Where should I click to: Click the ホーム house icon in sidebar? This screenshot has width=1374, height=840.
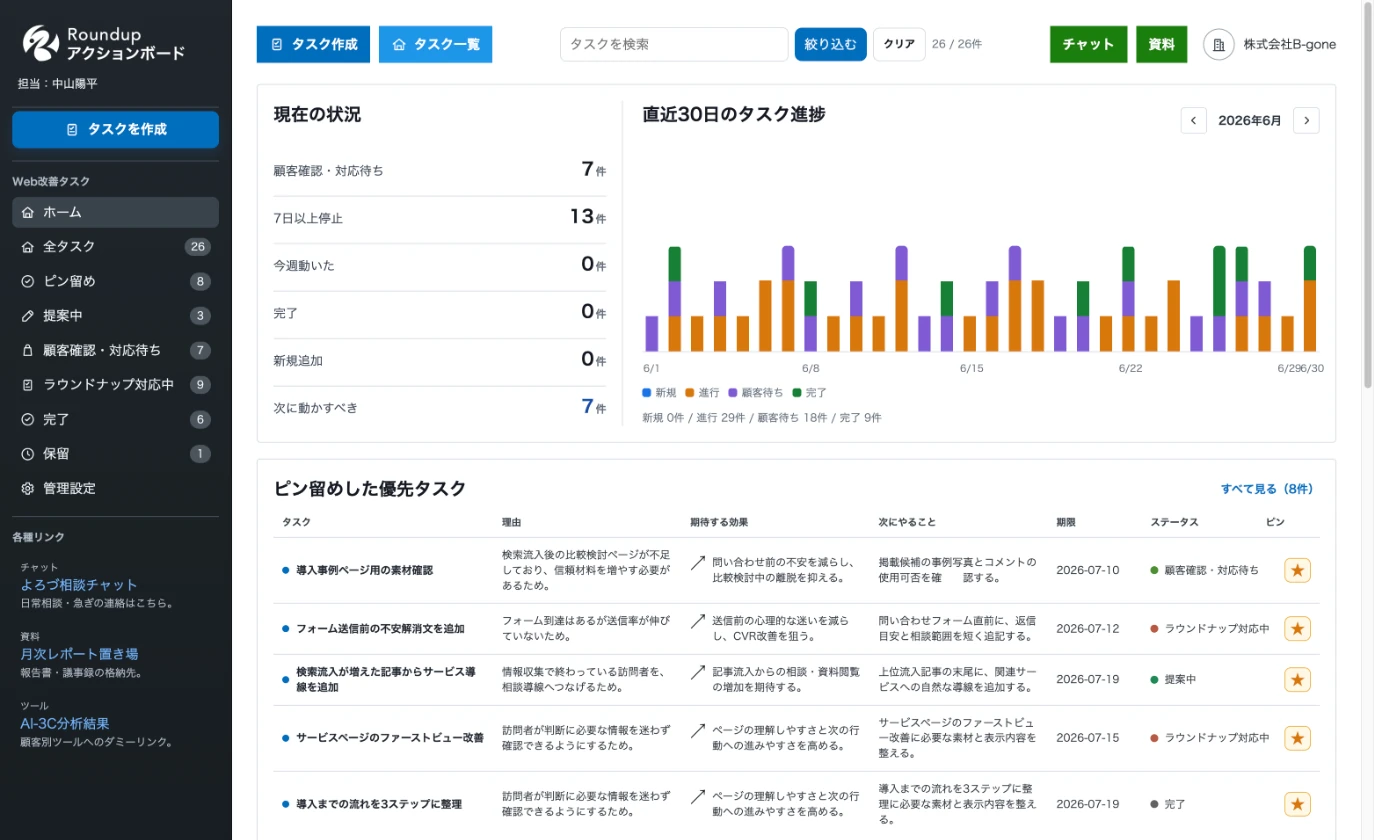[28, 212]
